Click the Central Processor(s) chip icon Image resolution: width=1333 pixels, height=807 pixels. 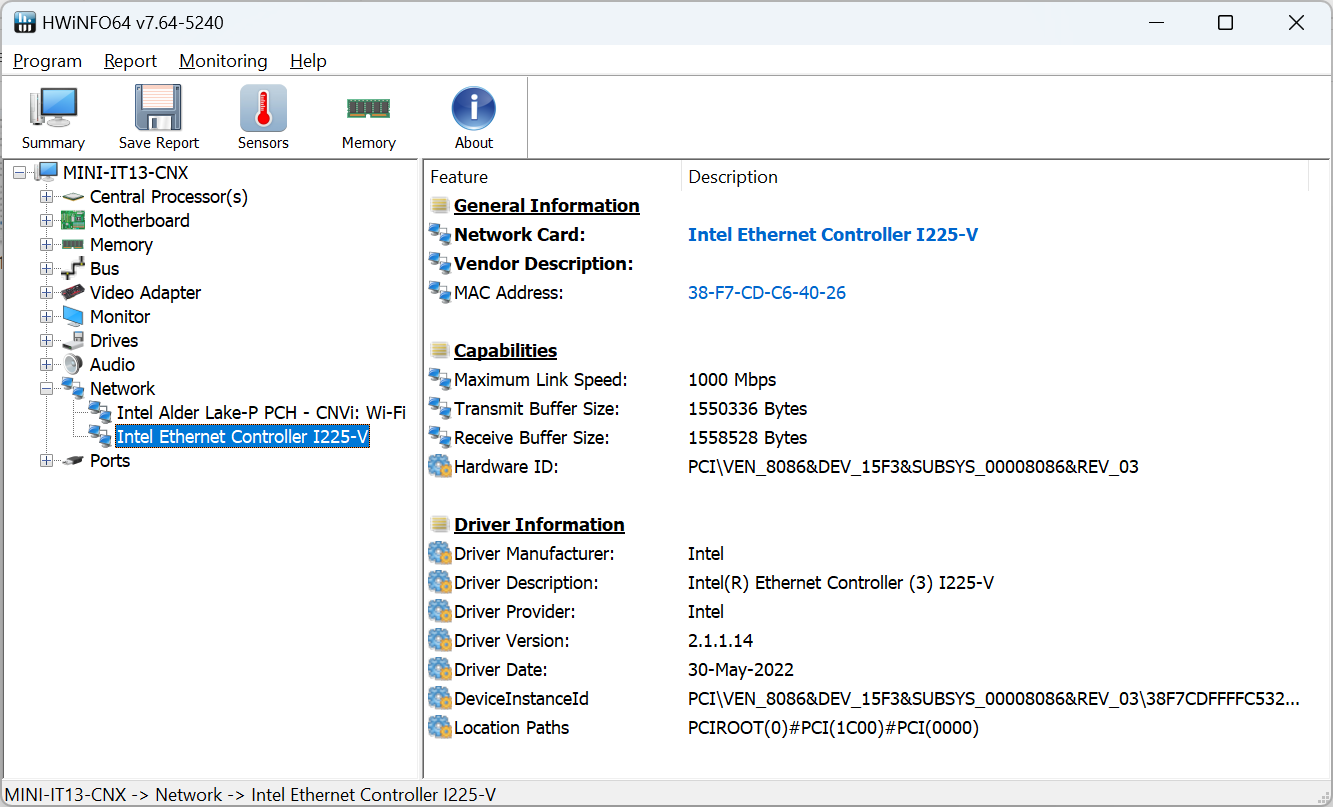click(73, 197)
